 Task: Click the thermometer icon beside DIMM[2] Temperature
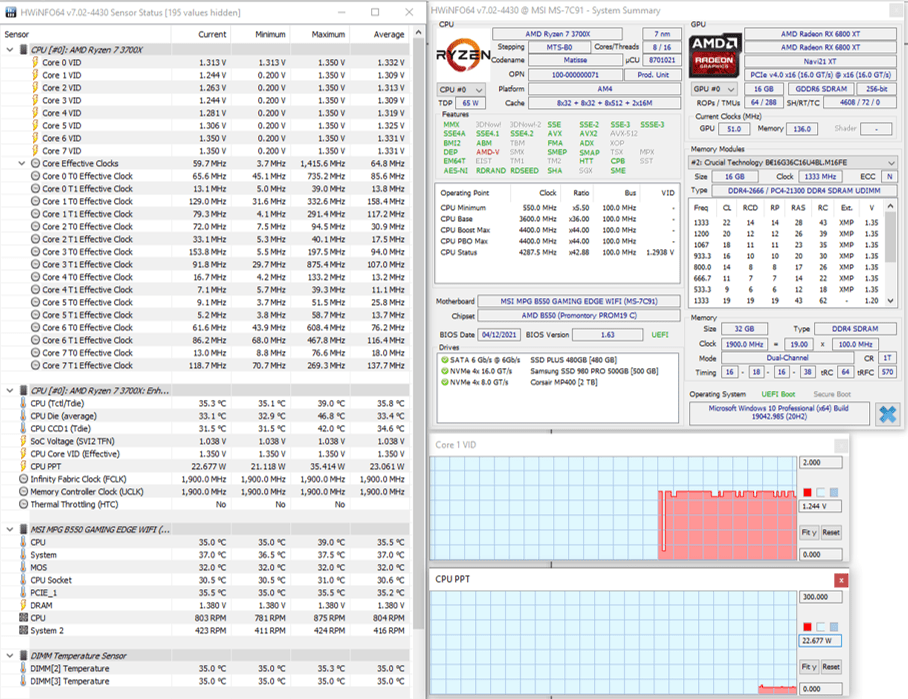point(23,668)
